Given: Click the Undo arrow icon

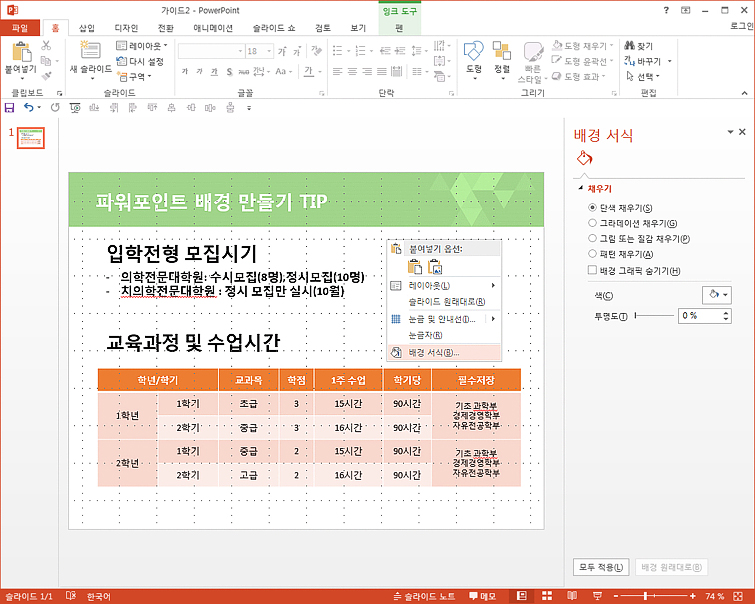Looking at the screenshot, I should click(x=29, y=107).
